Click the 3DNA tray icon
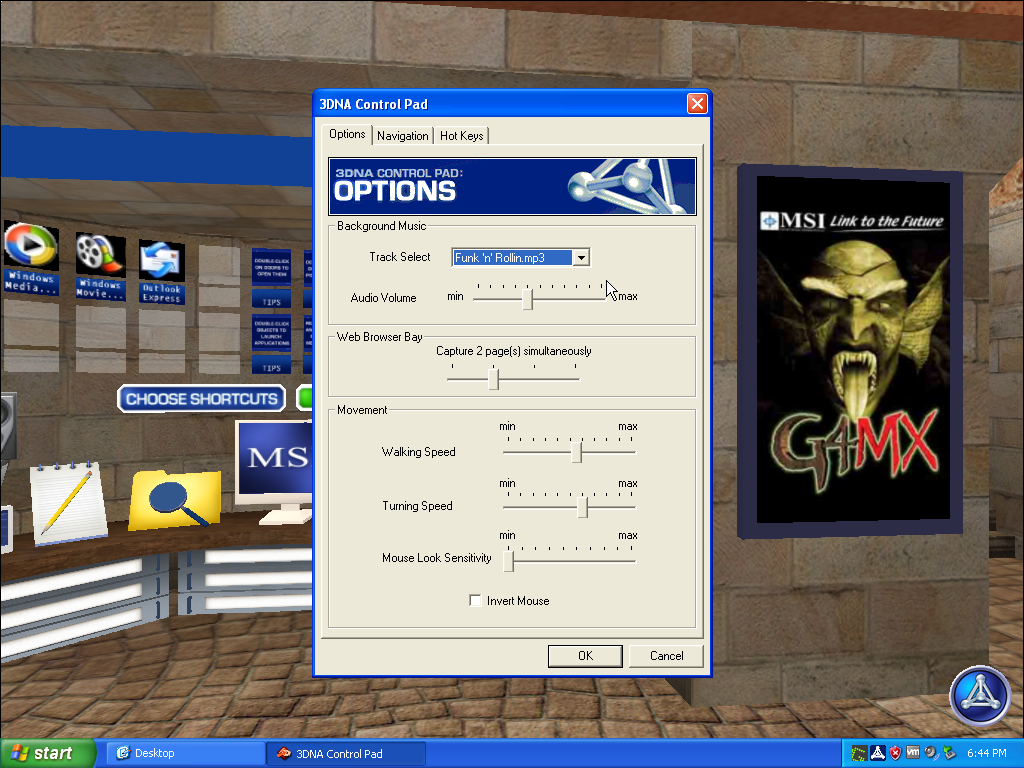Viewport: 1024px width, 768px height. (x=878, y=753)
